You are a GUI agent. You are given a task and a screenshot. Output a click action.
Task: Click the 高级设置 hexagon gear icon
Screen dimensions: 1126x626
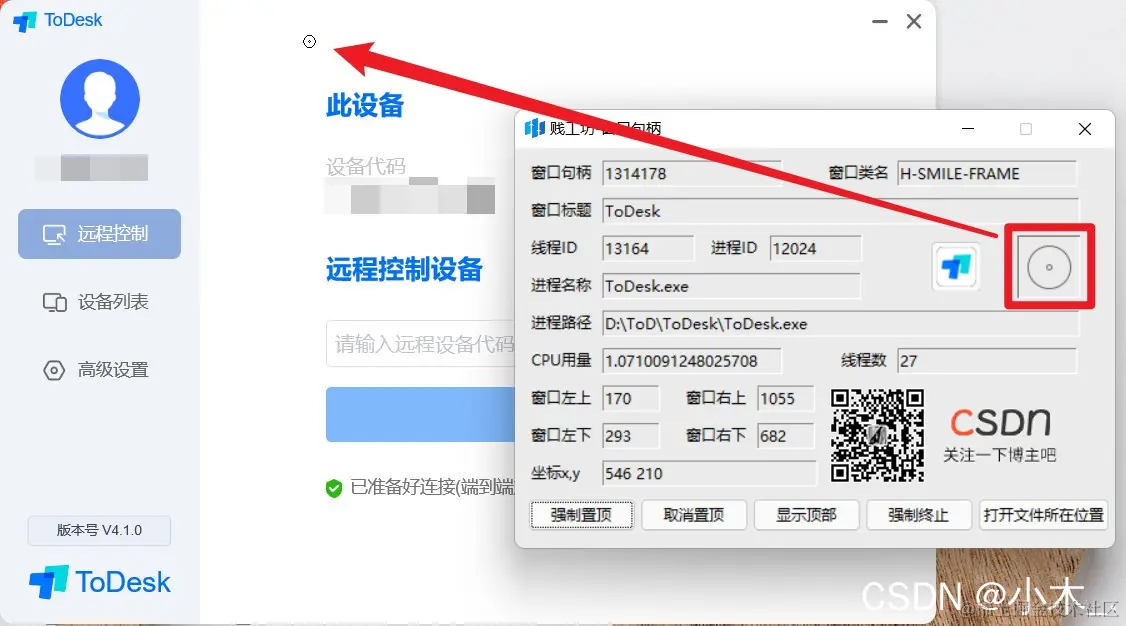pos(55,370)
